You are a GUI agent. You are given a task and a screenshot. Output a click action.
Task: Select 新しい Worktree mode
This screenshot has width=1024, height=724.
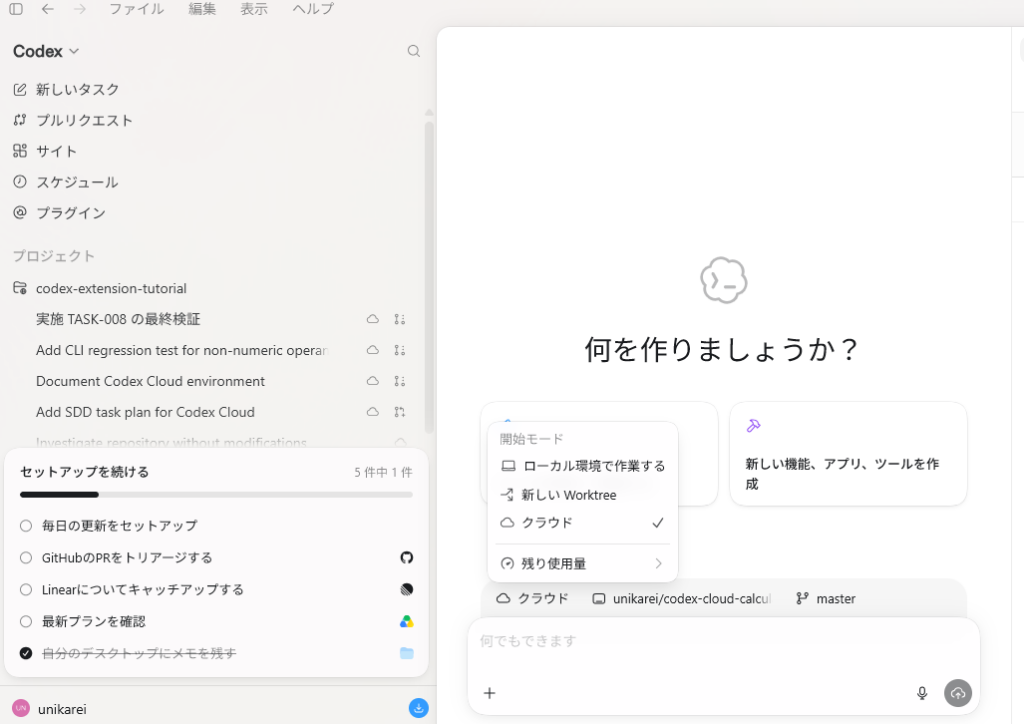tap(583, 495)
